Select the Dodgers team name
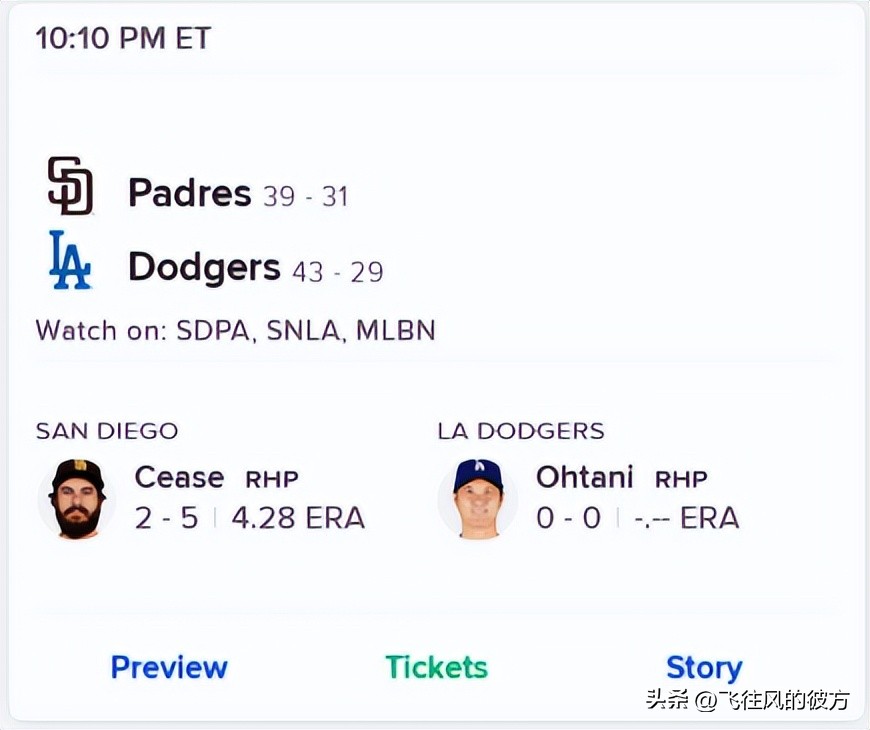 pos(204,267)
